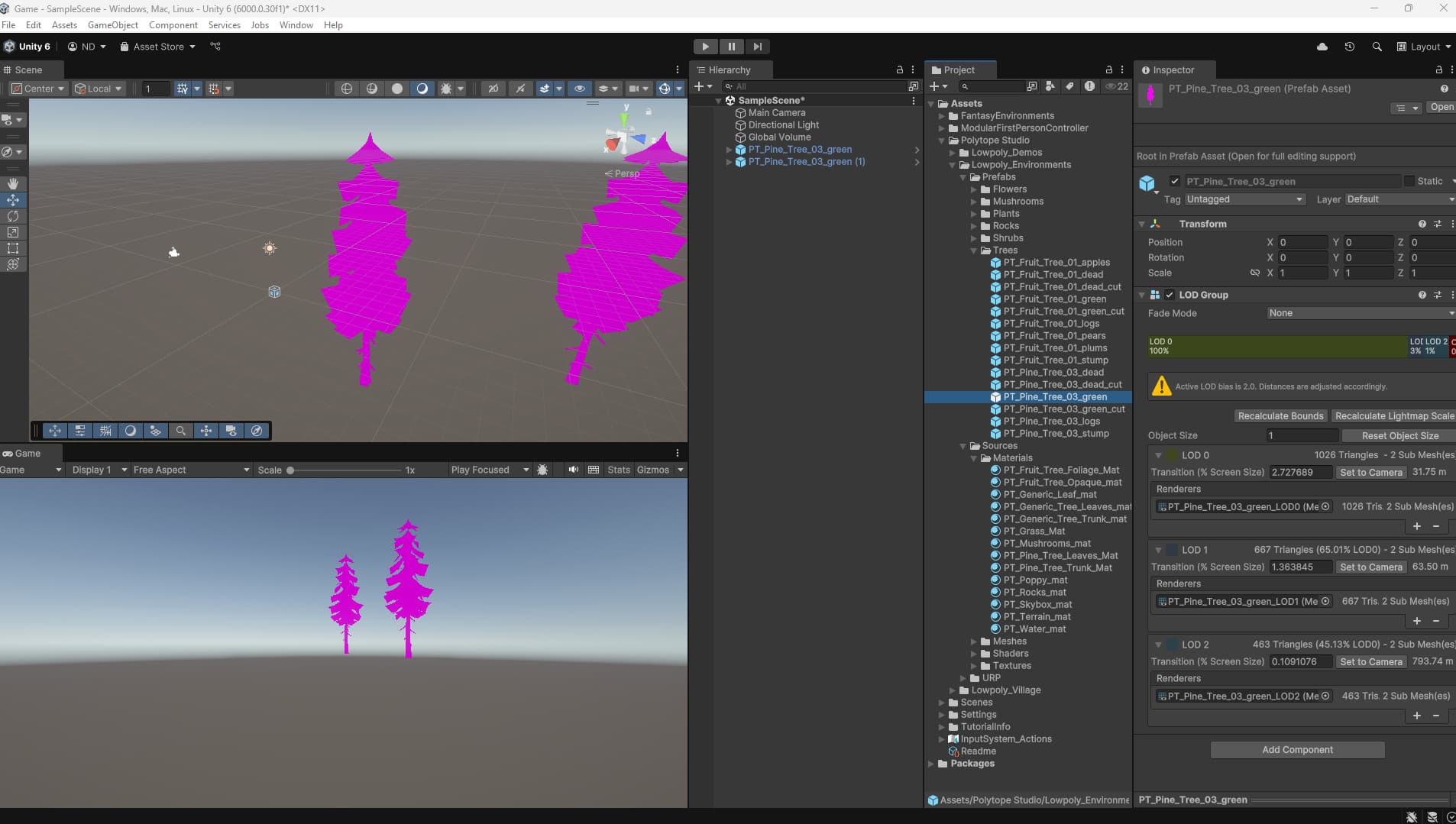Click the Step frame button
Viewport: 1456px width, 824px height.
[759, 47]
